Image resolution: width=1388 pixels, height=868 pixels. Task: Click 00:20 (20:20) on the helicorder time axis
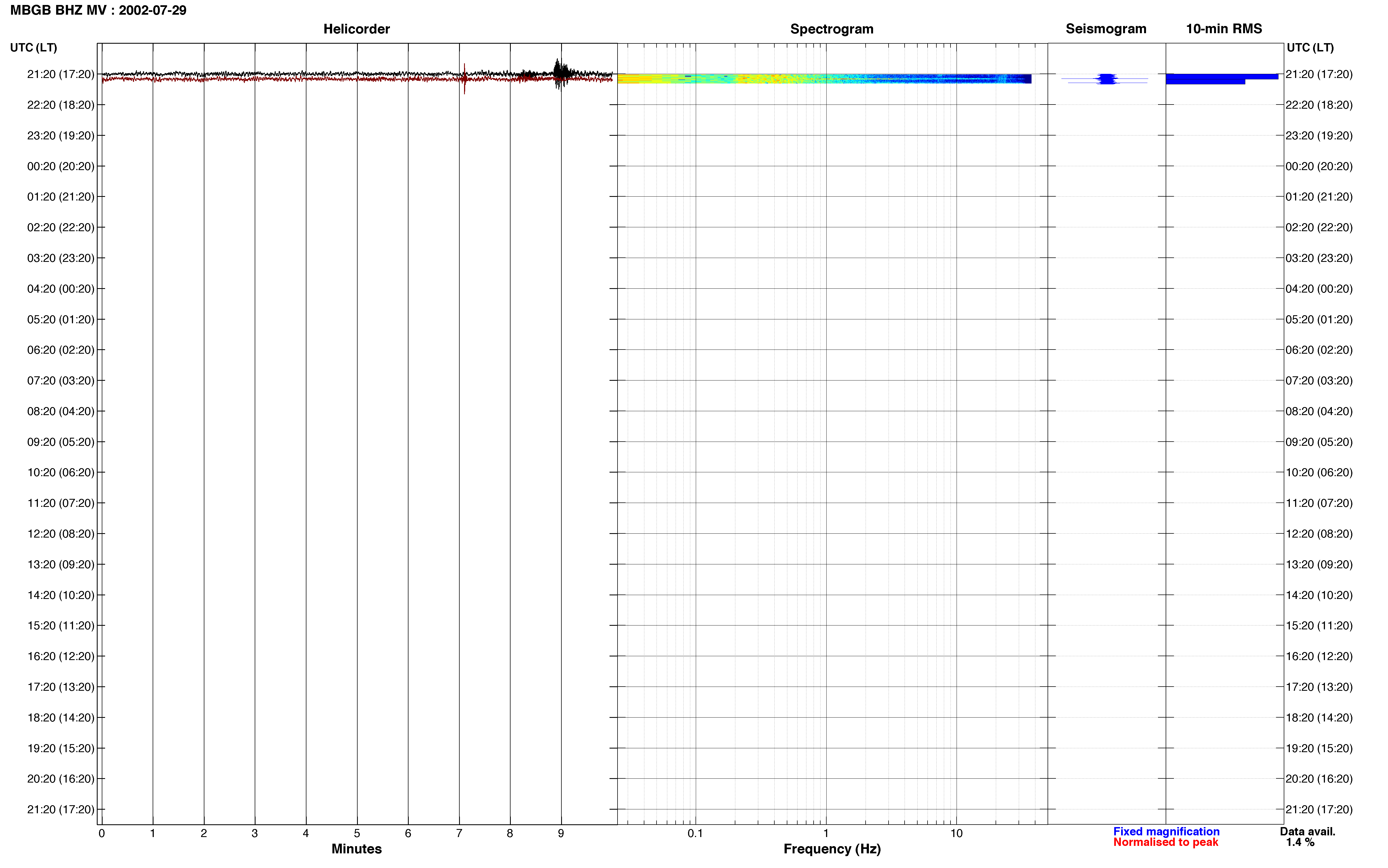61,166
